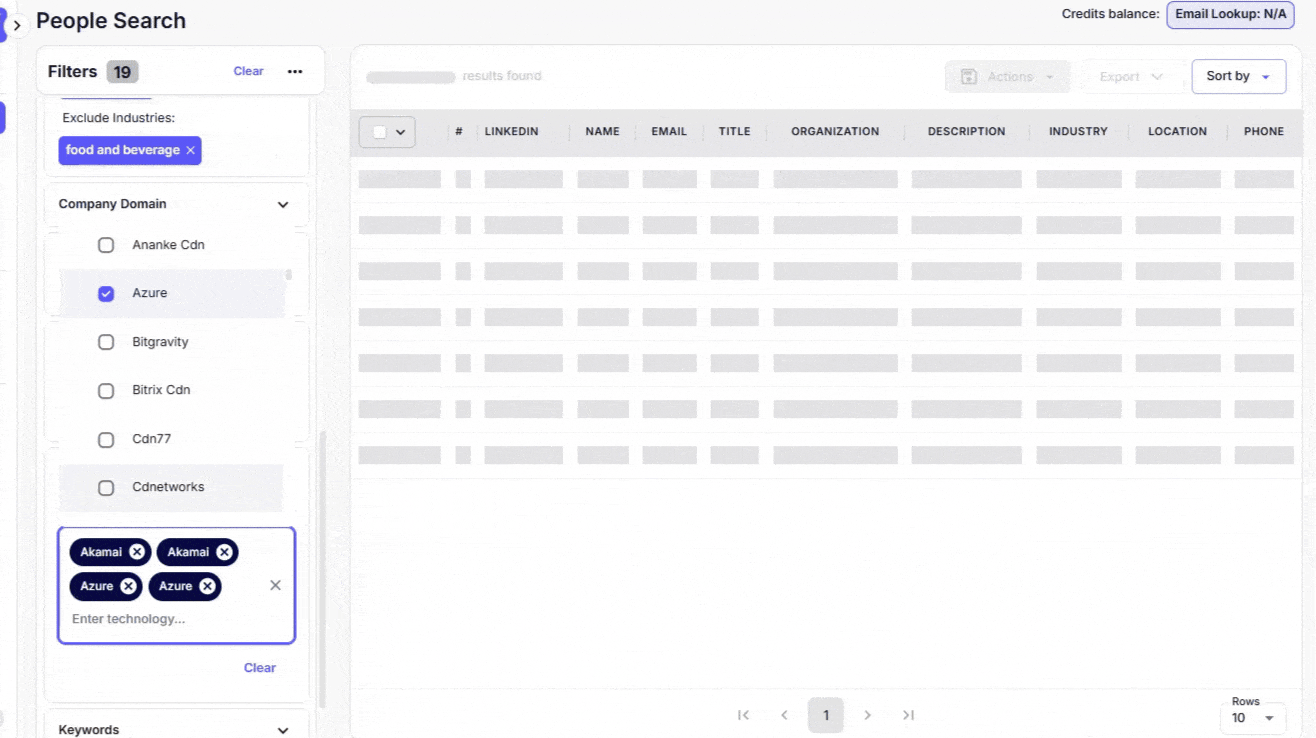Clear all tags in the technology box
This screenshot has width=1316, height=738.
point(275,585)
